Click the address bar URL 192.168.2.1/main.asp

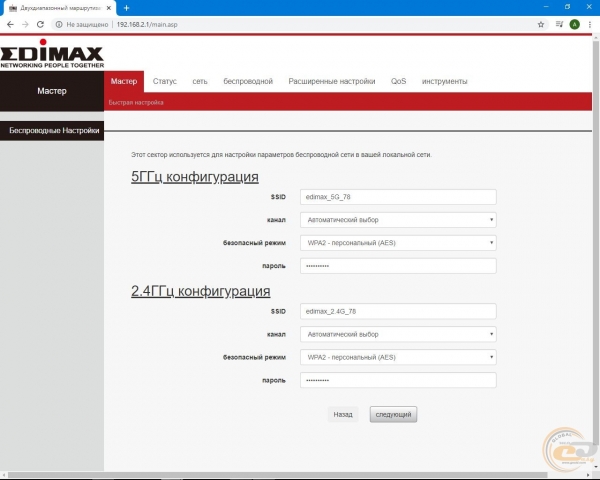(147, 24)
